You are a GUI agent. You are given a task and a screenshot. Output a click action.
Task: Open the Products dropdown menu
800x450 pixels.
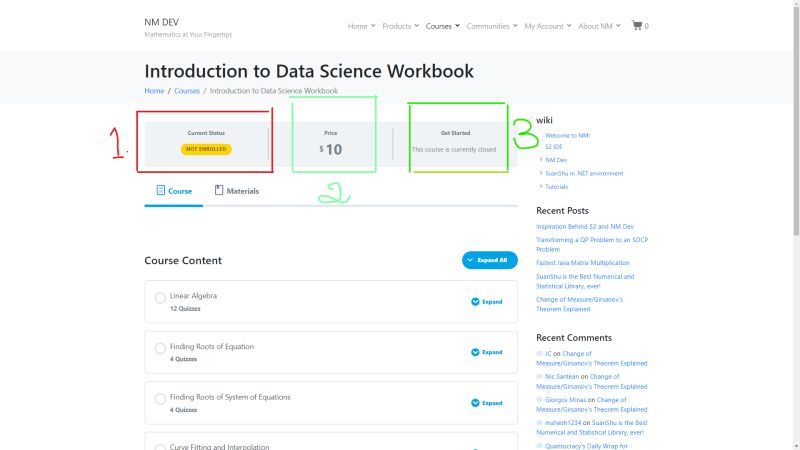(401, 26)
